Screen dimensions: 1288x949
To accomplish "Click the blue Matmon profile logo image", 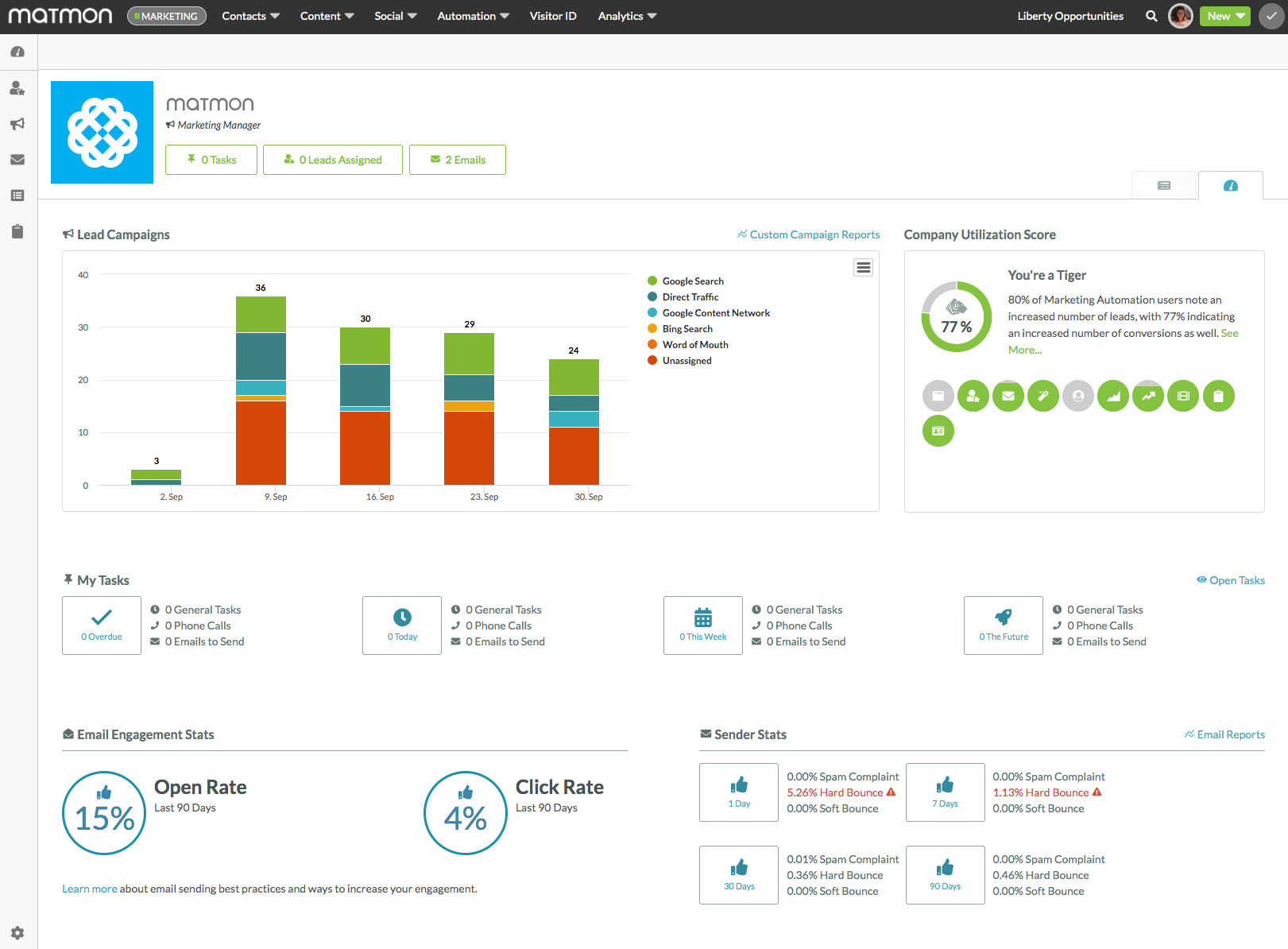I will [102, 132].
